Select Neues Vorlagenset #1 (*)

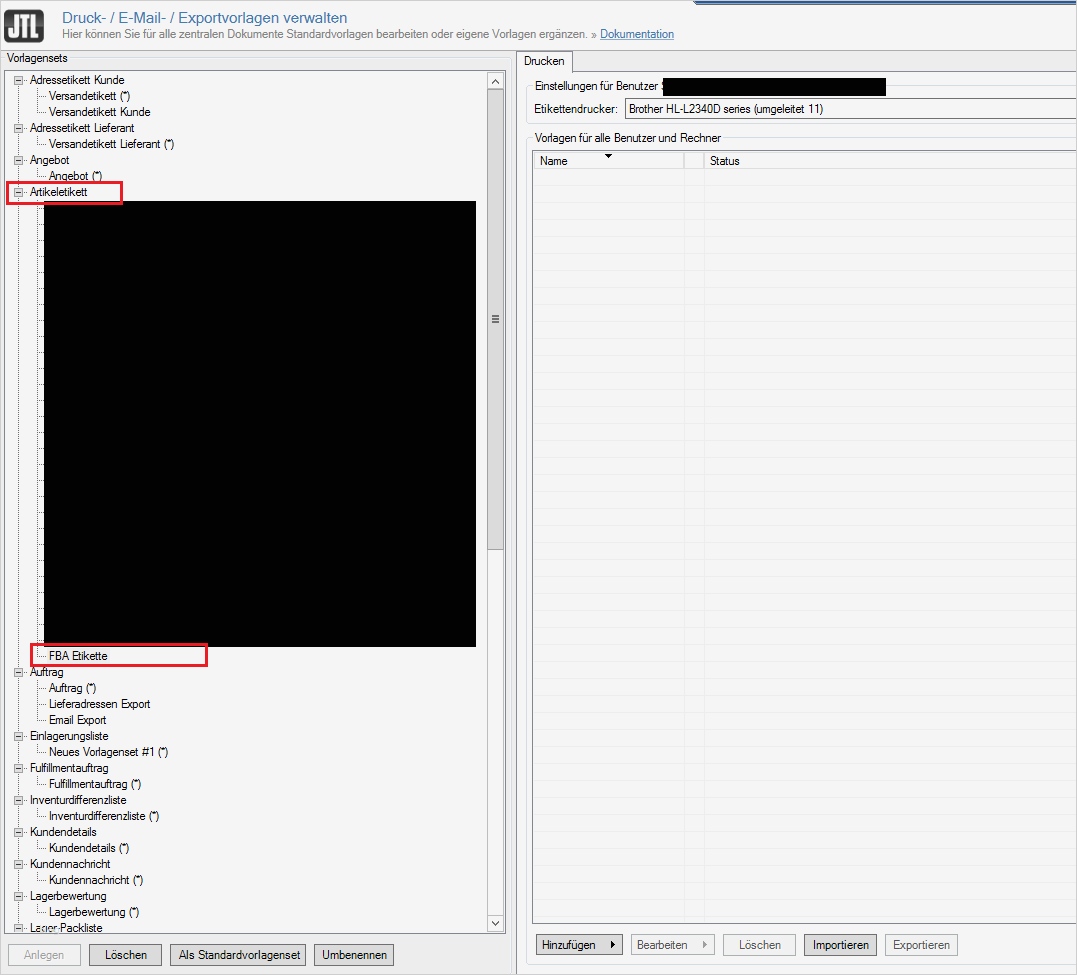[x=109, y=752]
